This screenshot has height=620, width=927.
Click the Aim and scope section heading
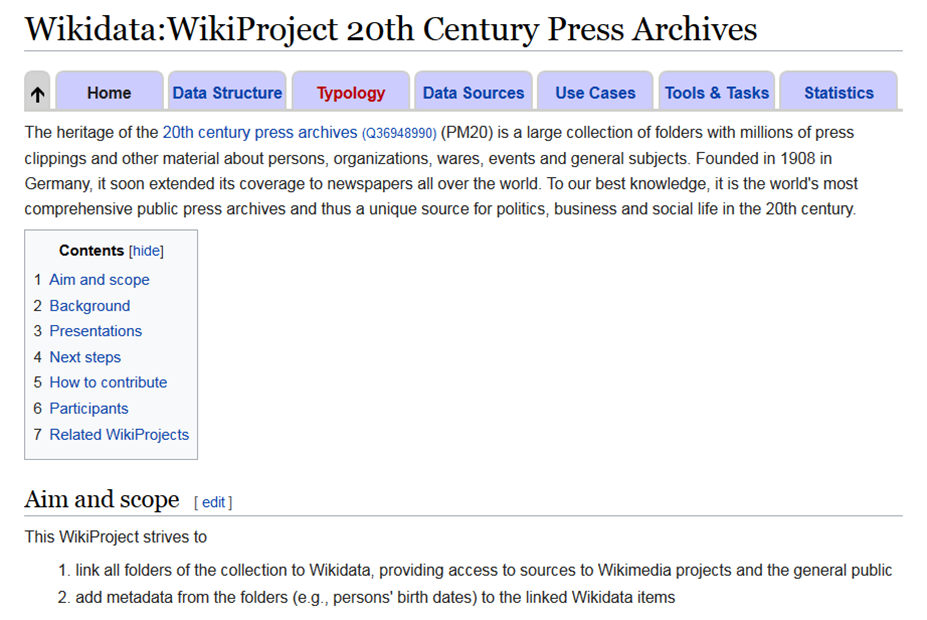pos(102,499)
